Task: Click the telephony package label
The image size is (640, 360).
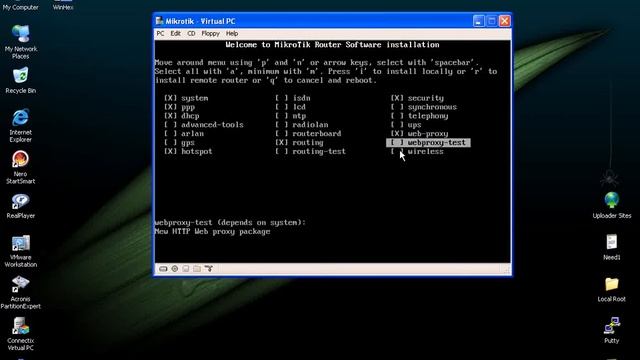Action: pos(428,116)
